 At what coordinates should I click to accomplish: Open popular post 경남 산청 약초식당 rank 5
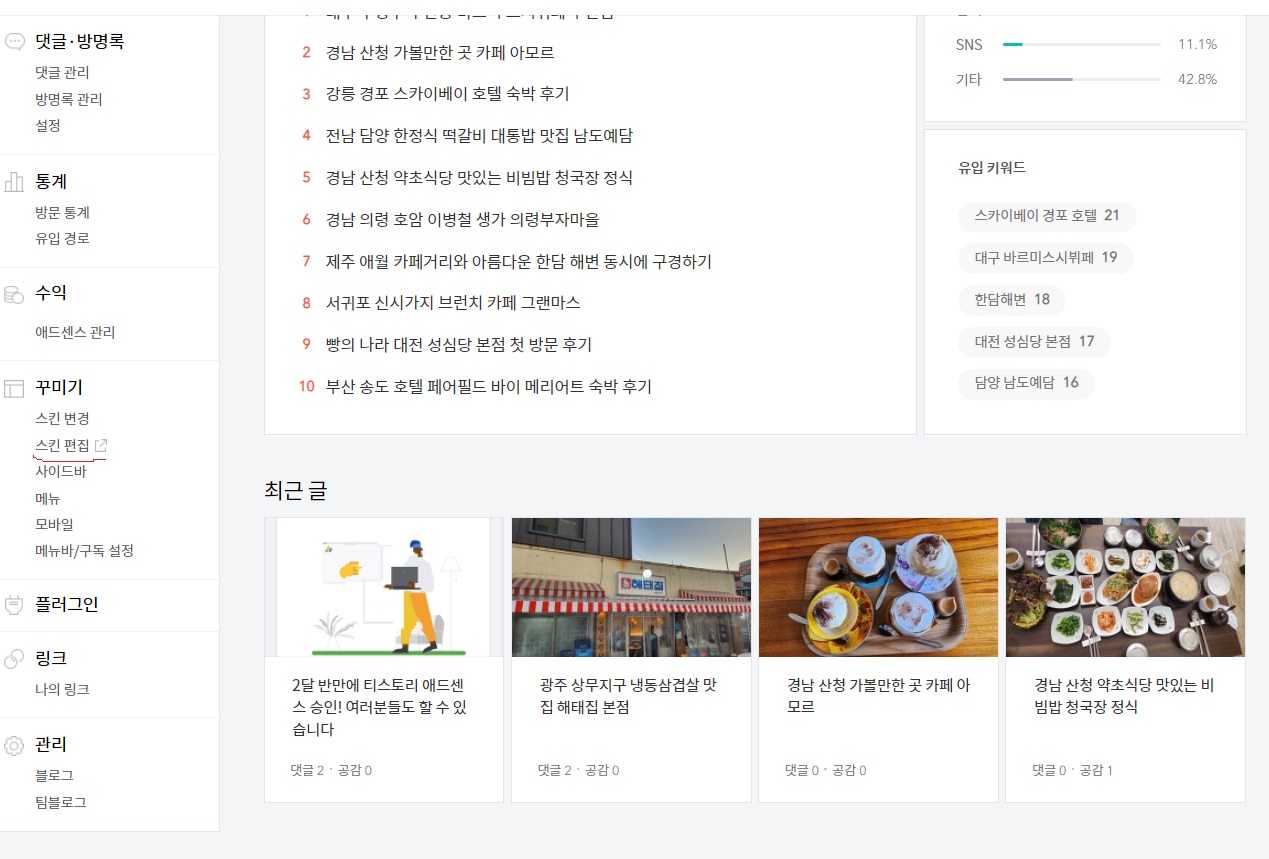point(479,178)
